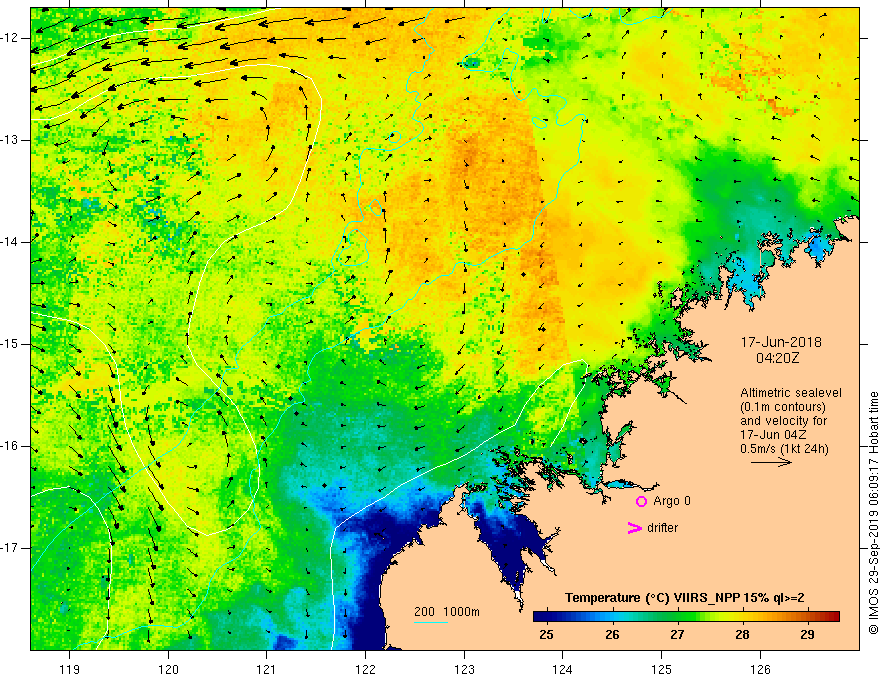Click the temperature color scale bar
Viewport: 880px width, 680px height.
click(x=686, y=617)
